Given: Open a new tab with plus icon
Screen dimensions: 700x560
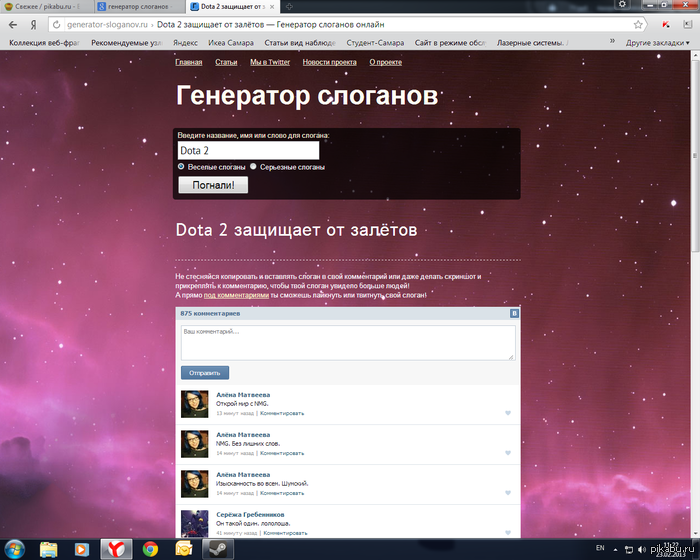Looking at the screenshot, I should (289, 7).
